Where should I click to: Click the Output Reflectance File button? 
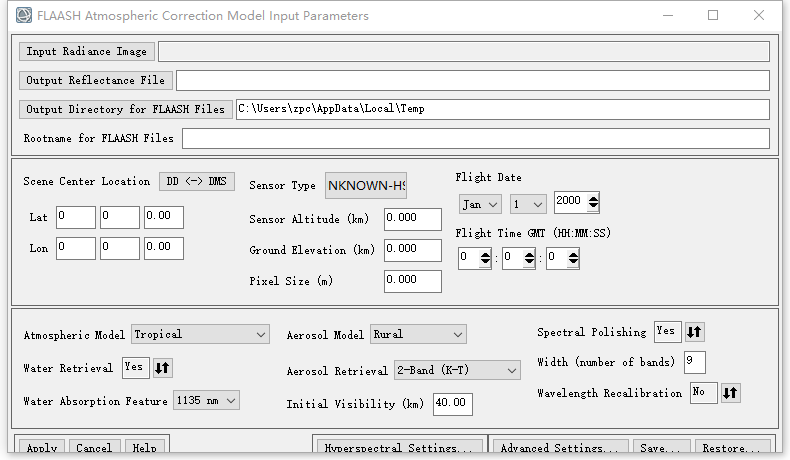click(96, 81)
